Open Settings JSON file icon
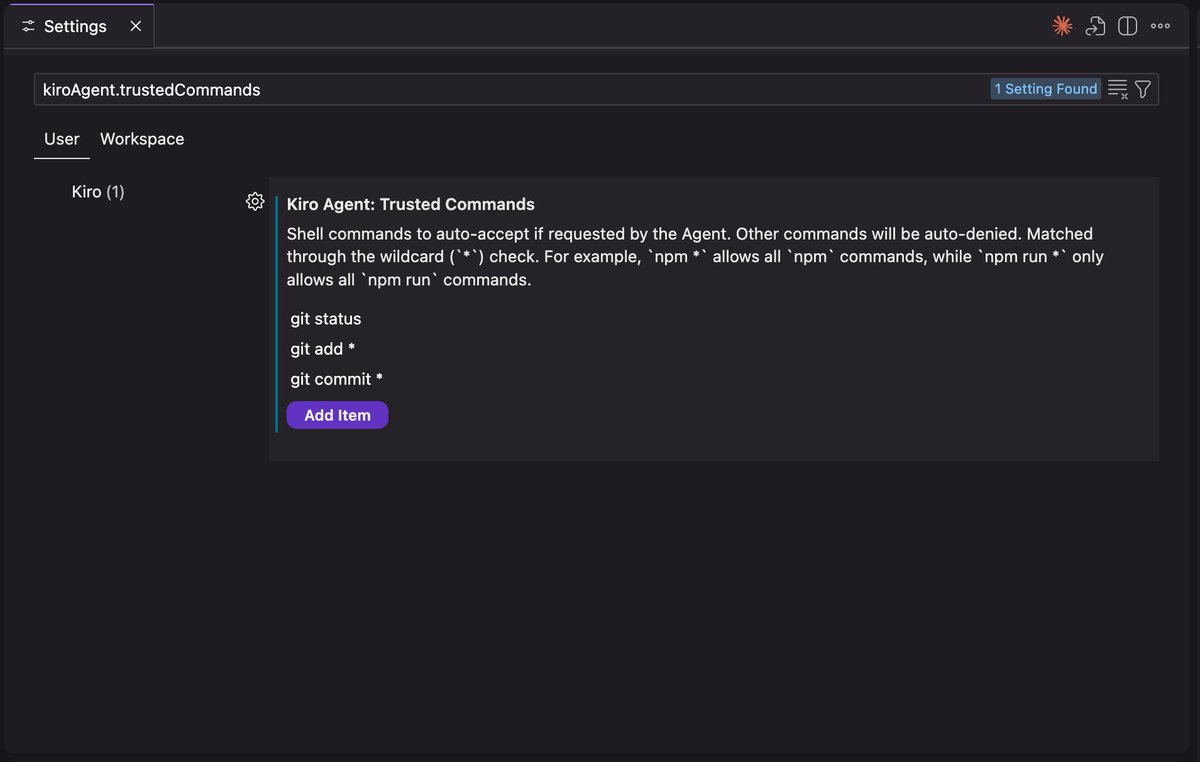 coord(1095,27)
